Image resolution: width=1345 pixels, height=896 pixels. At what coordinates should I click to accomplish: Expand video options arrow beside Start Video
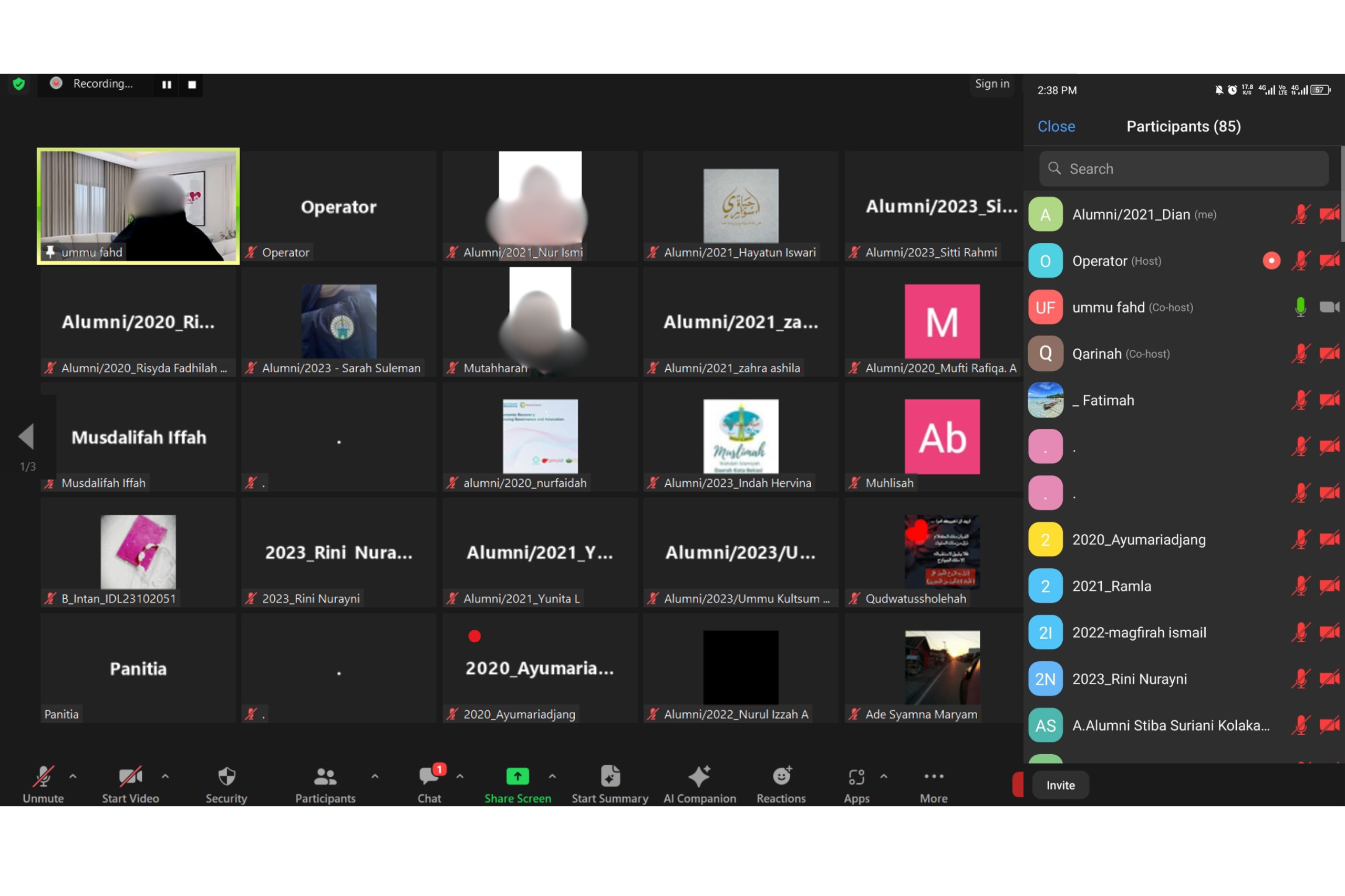165,777
